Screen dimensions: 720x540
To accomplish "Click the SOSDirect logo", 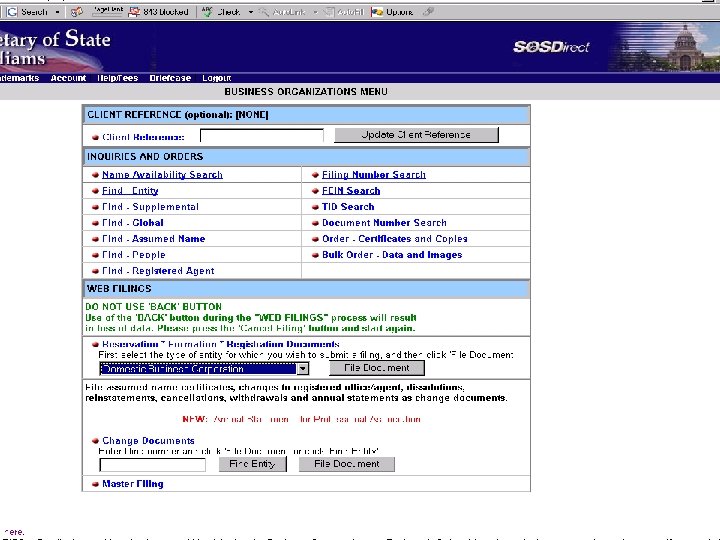I will pos(551,46).
